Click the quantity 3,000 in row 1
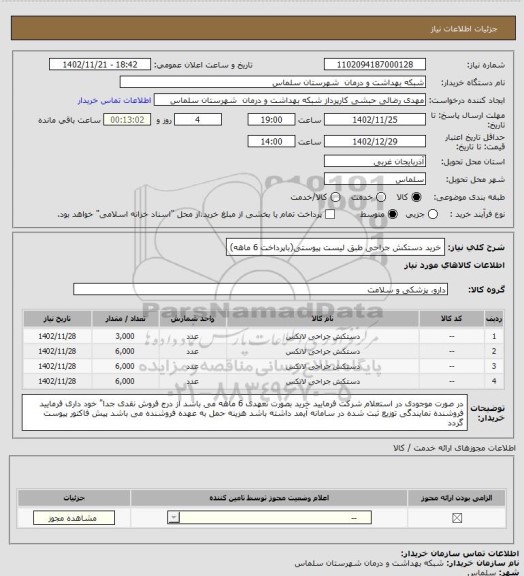 (x=125, y=336)
